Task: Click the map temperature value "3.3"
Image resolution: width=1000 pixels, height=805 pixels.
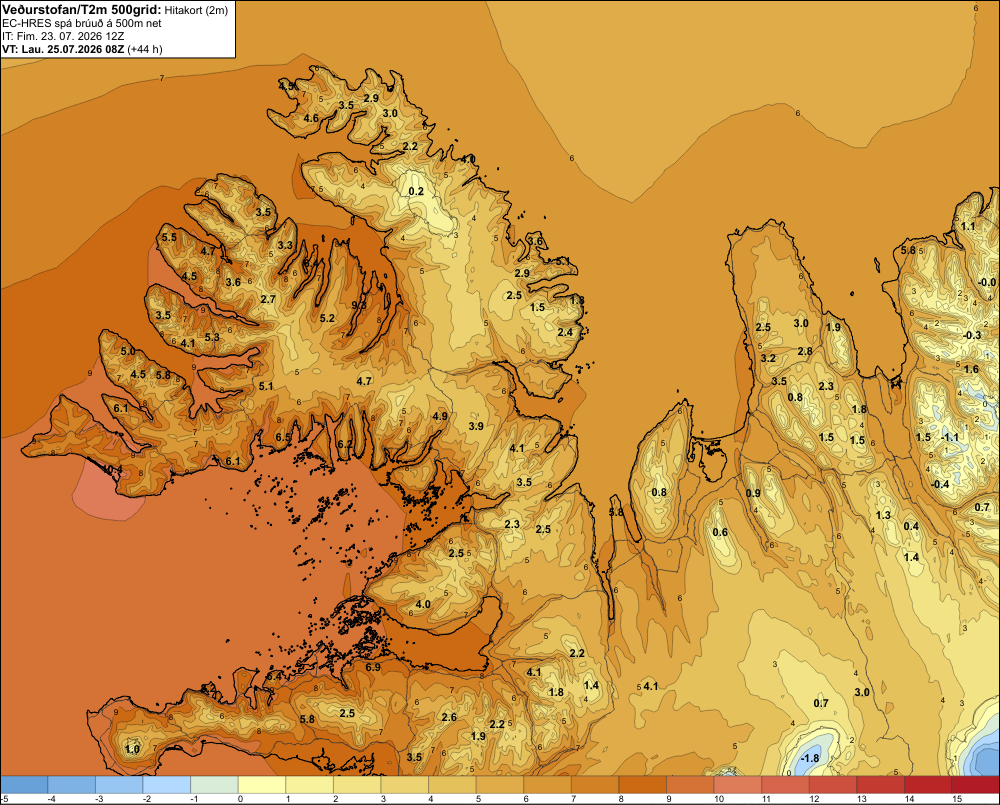Action: [x=285, y=245]
